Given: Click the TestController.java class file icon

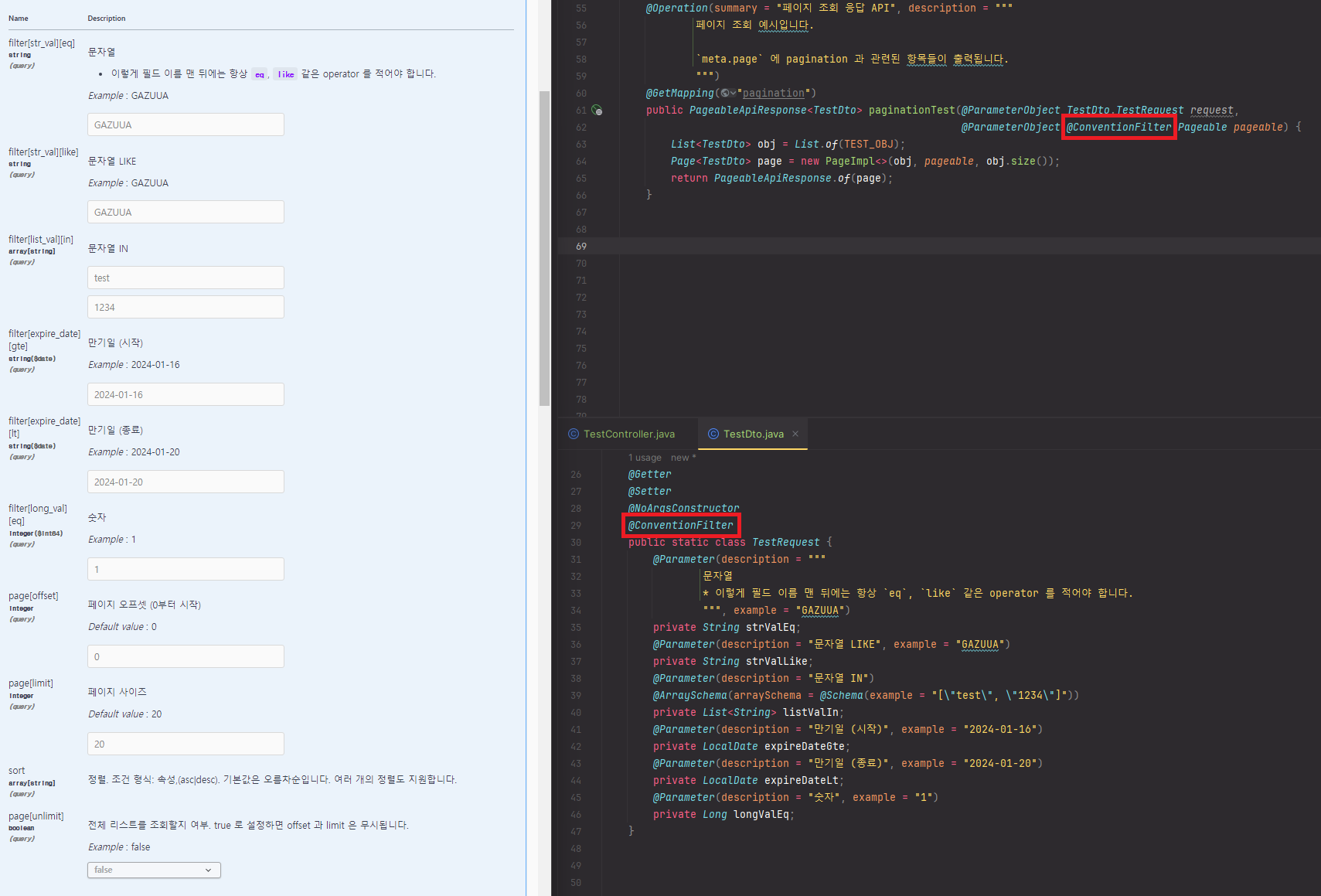Looking at the screenshot, I should 574,434.
